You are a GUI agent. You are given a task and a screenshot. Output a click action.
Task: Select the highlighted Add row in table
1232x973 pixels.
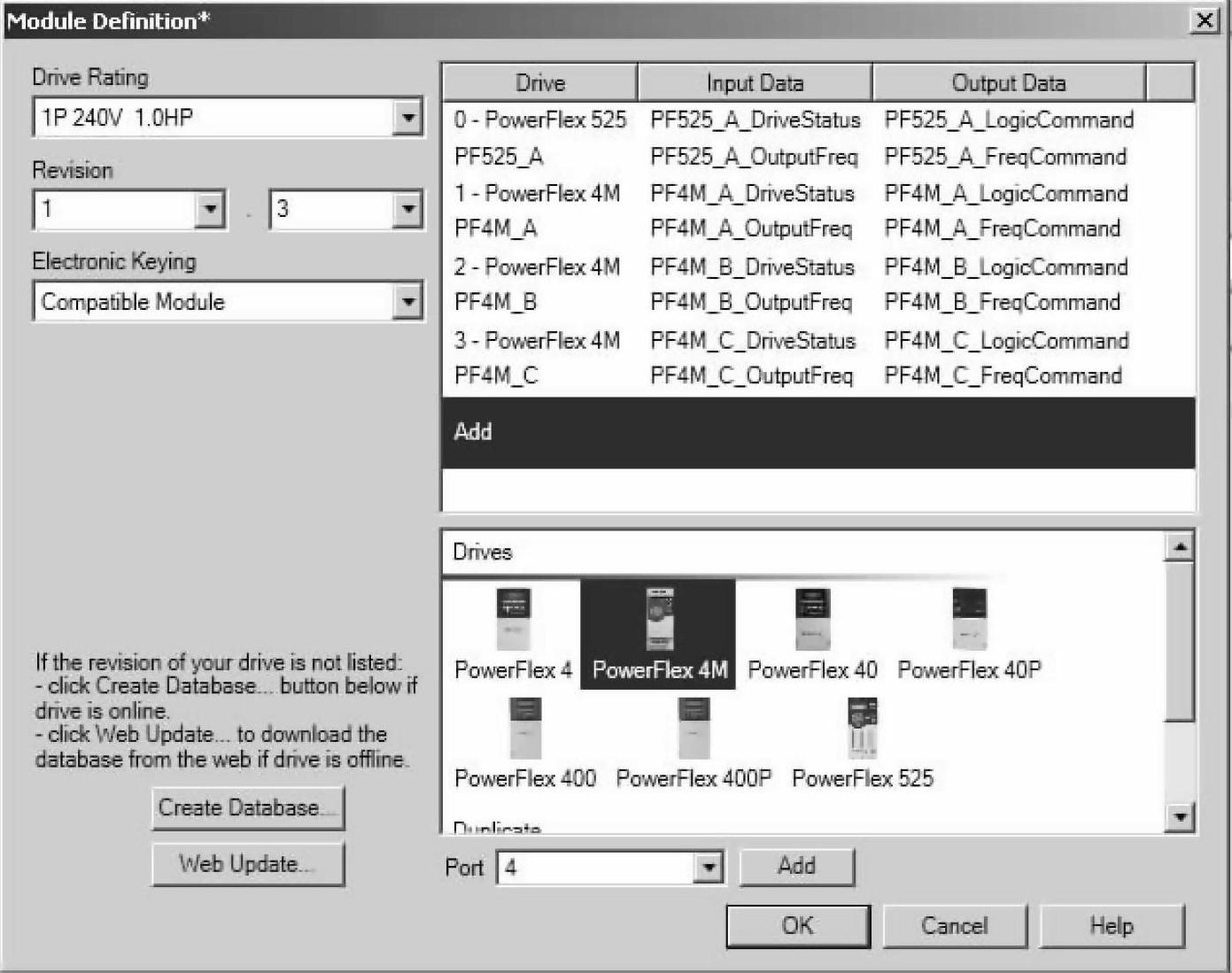[x=818, y=432]
